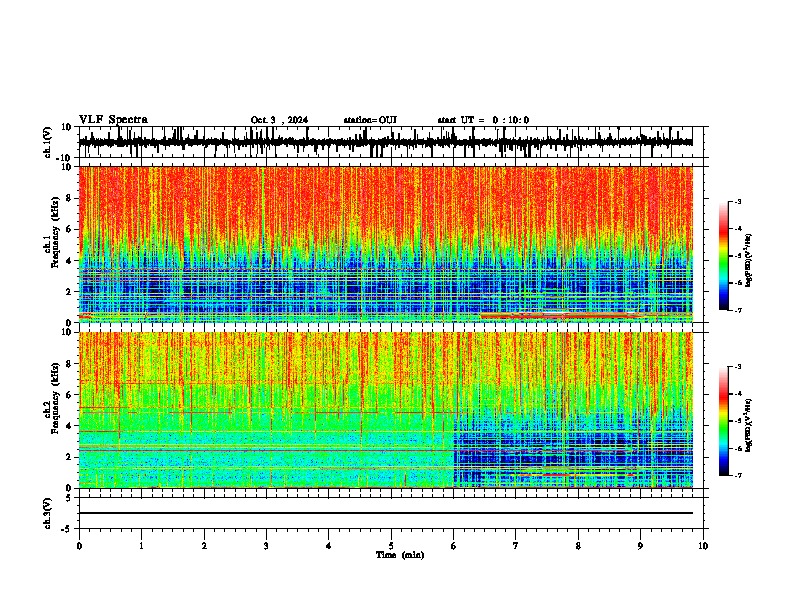Select the ch.3(V) axis label
This screenshot has width=792, height=612.
pos(48,513)
